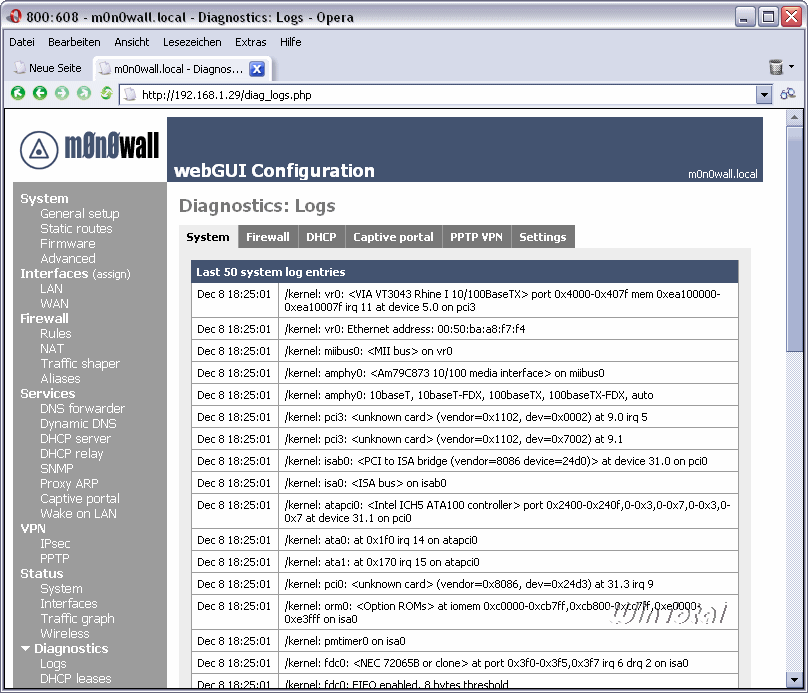This screenshot has width=808, height=693.
Task: Open Proxy ARP link
Action: (x=69, y=483)
